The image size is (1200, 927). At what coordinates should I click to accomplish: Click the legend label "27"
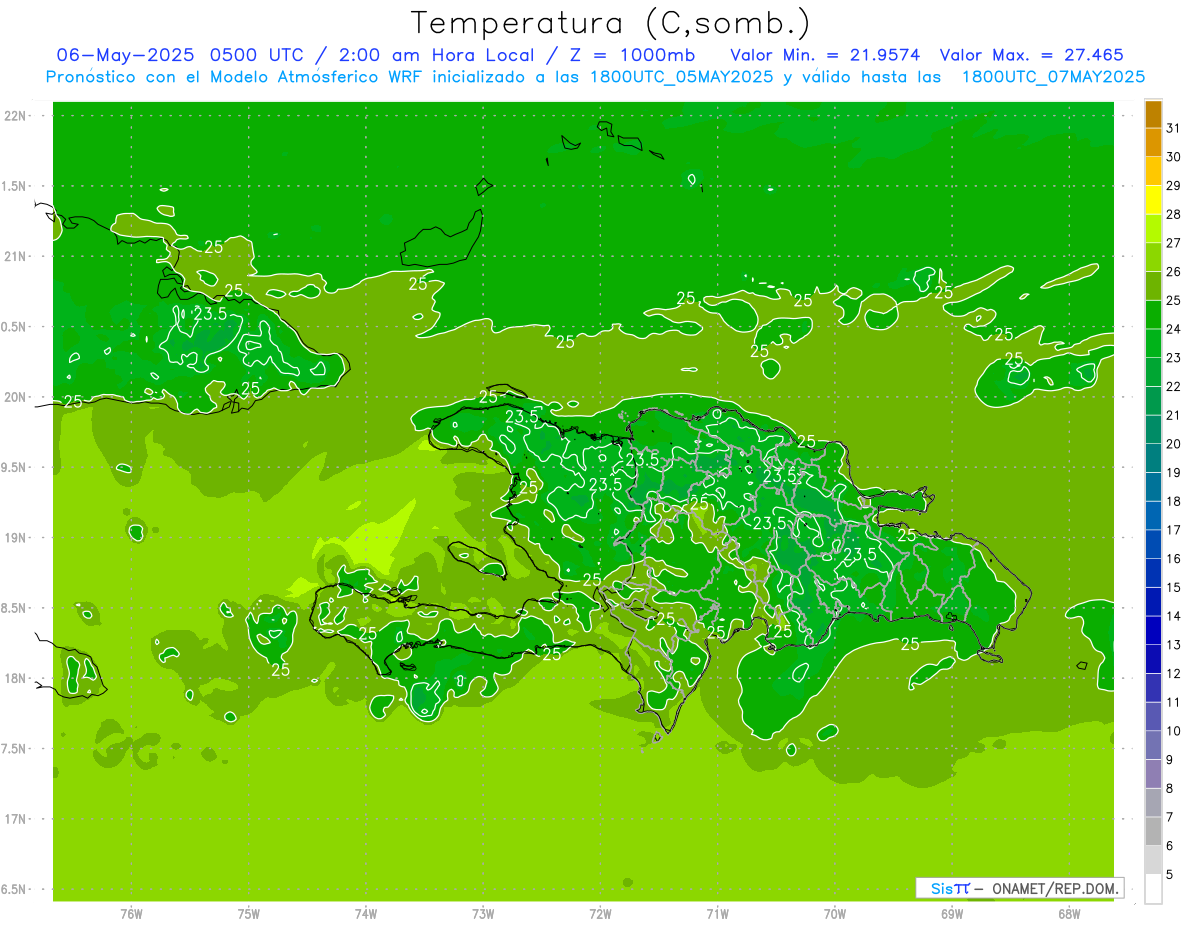click(1173, 243)
